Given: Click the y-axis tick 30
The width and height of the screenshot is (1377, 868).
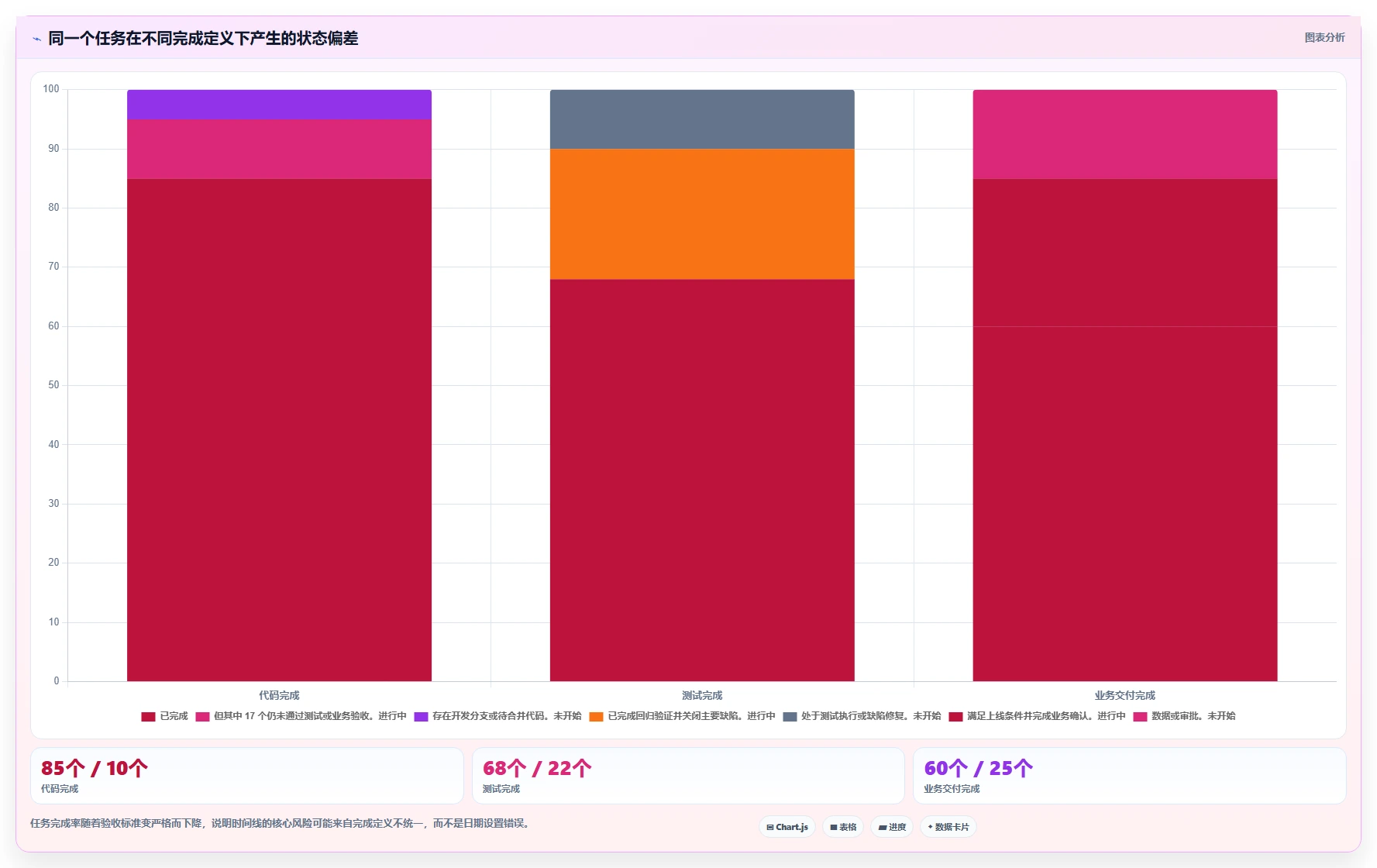Looking at the screenshot, I should tap(53, 504).
